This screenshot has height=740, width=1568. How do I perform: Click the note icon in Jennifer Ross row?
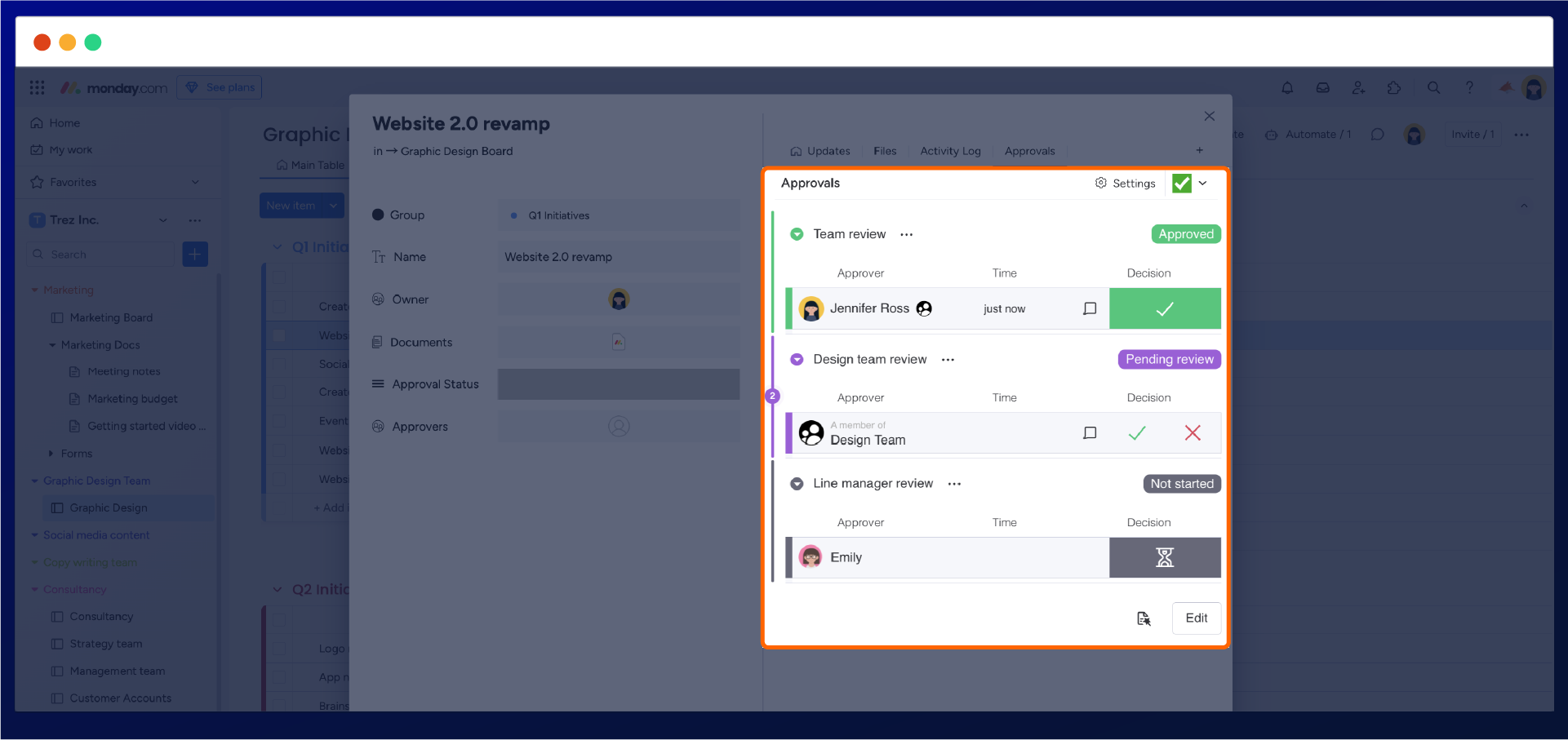1090,308
